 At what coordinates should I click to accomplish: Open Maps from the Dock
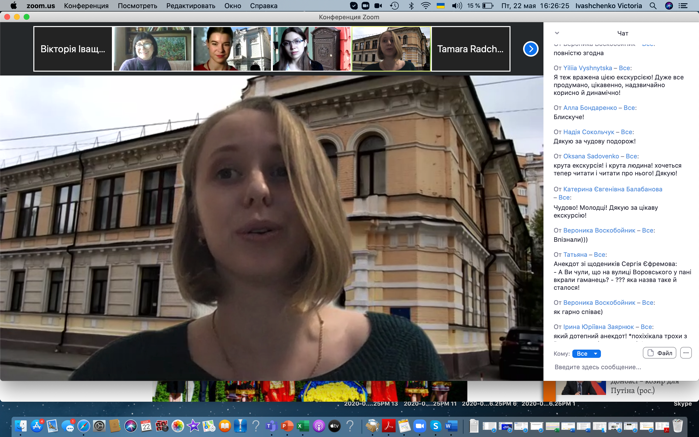(209, 426)
